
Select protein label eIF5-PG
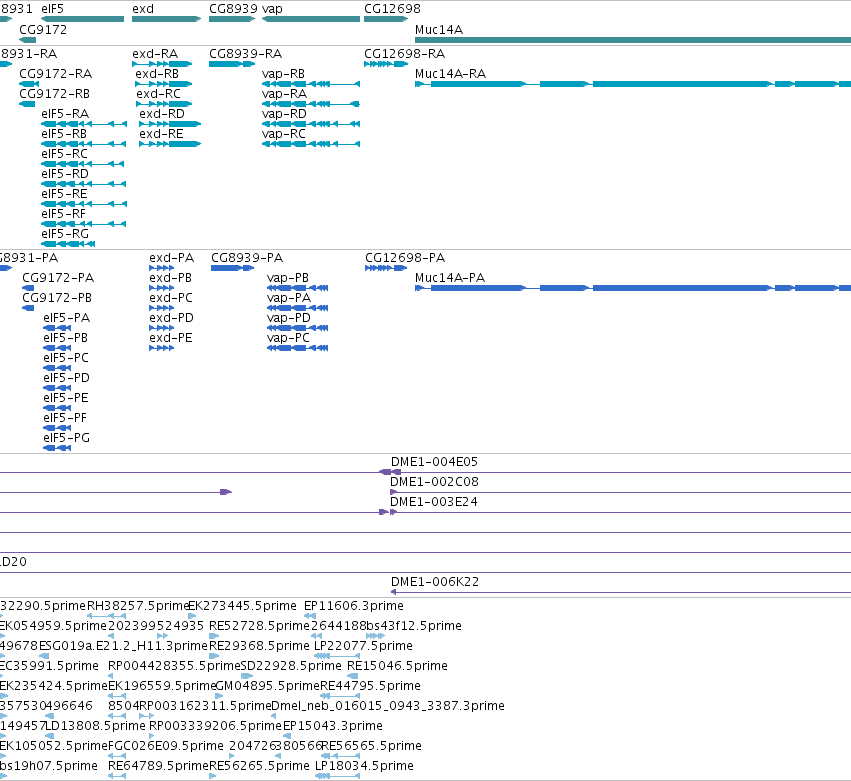click(x=67, y=437)
